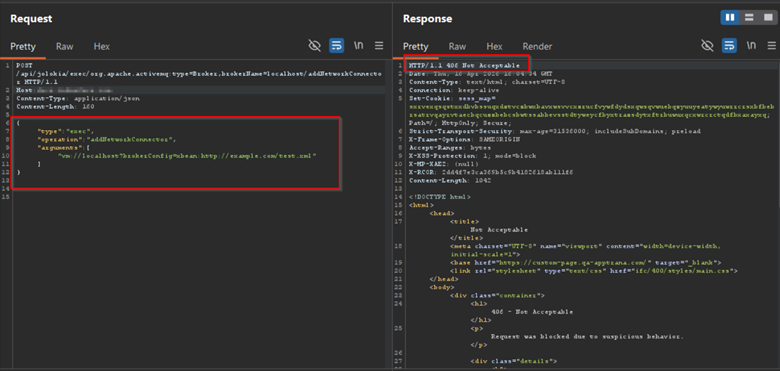This screenshot has width=780, height=371.
Task: Switch to Response Pretty tab
Action: (415, 46)
